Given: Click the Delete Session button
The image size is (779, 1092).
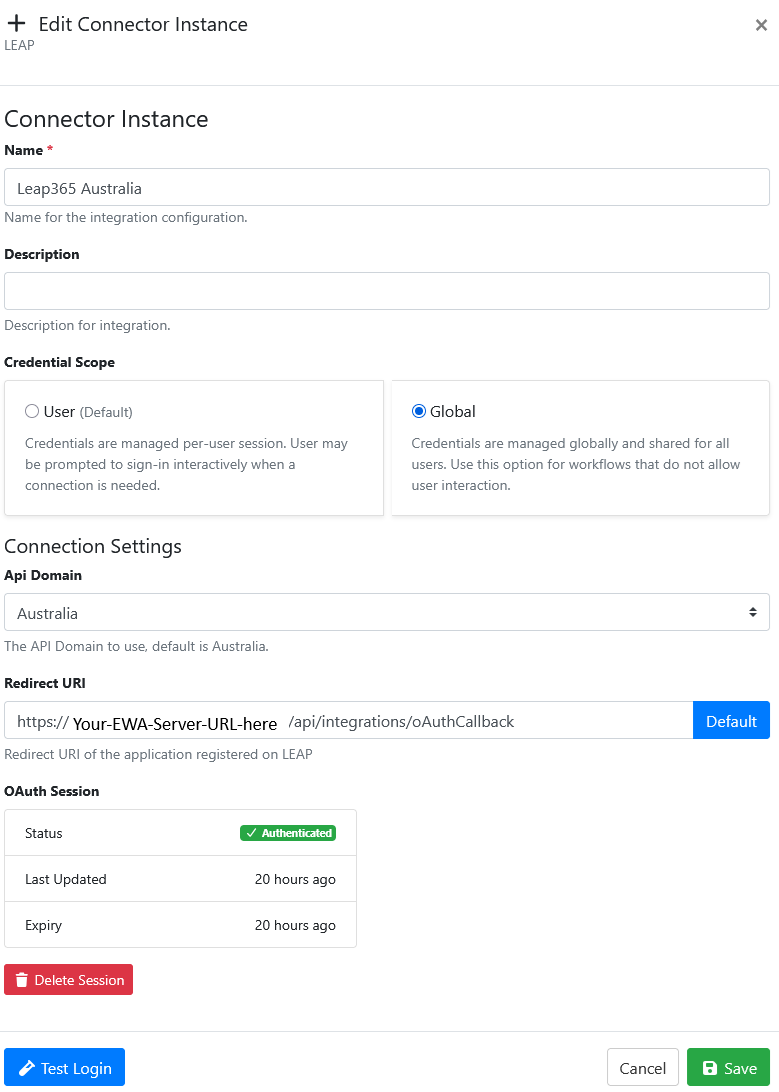Looking at the screenshot, I should 68,979.
